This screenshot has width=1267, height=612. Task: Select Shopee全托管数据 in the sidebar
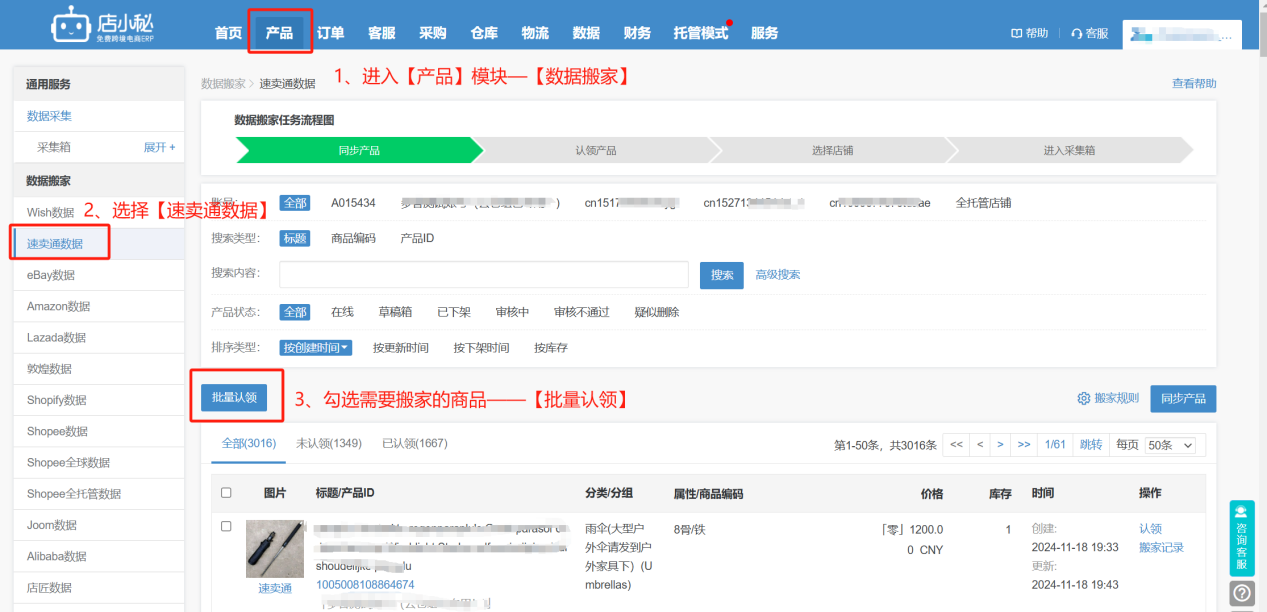74,494
